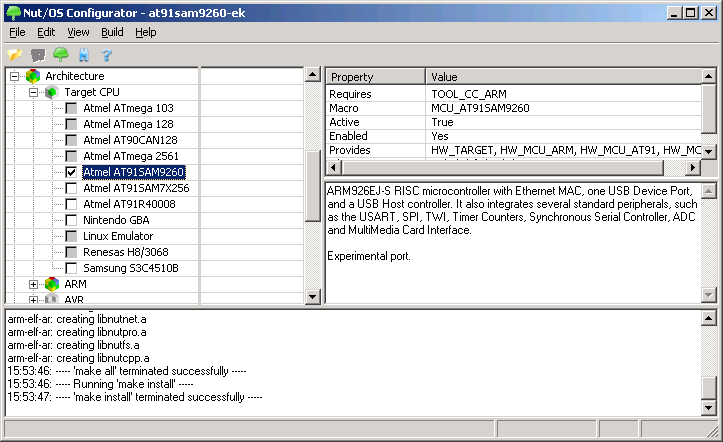Click the property list horizontal scrollbar thumb

502,167
